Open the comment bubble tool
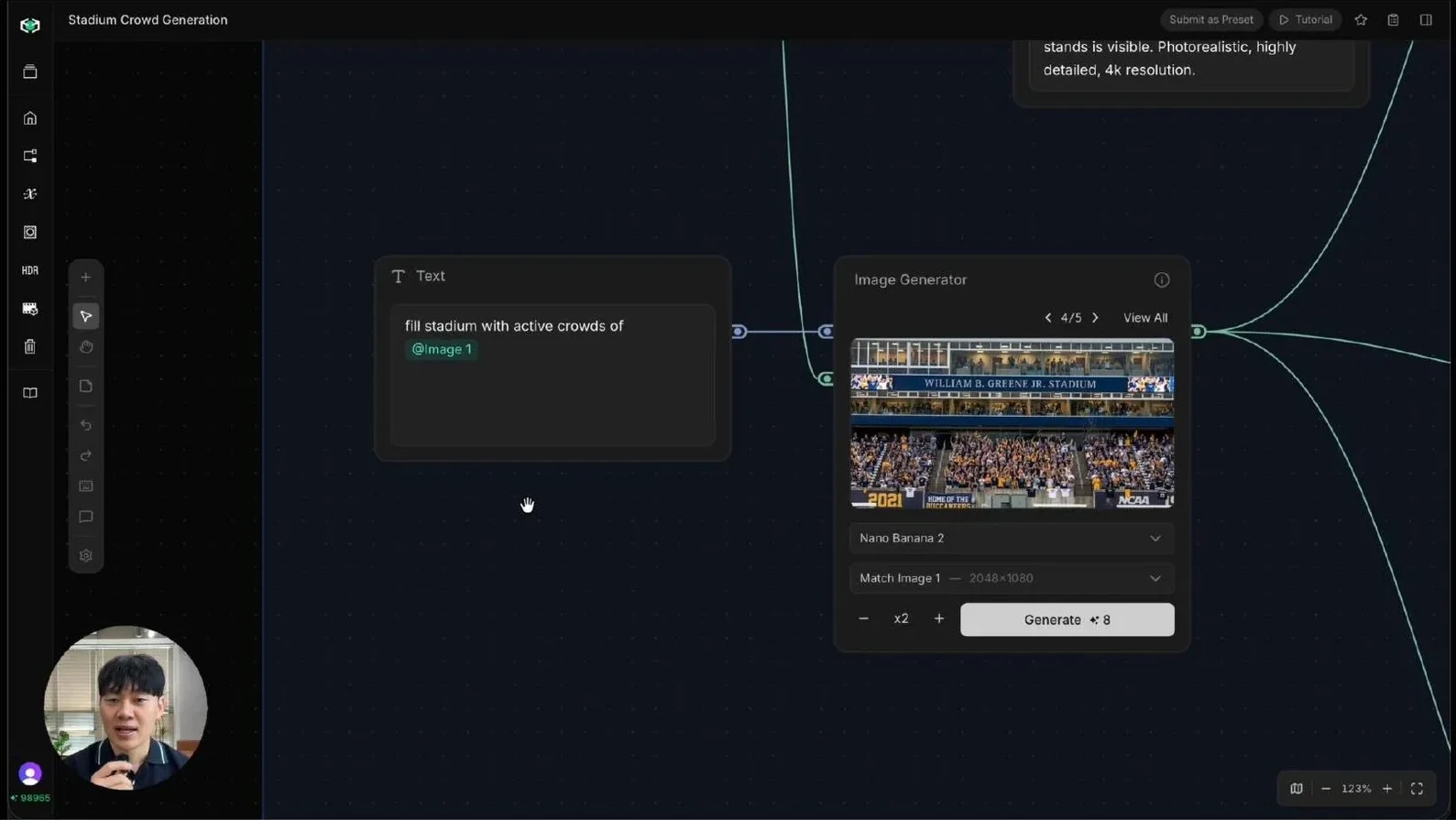1456x820 pixels. click(86, 517)
